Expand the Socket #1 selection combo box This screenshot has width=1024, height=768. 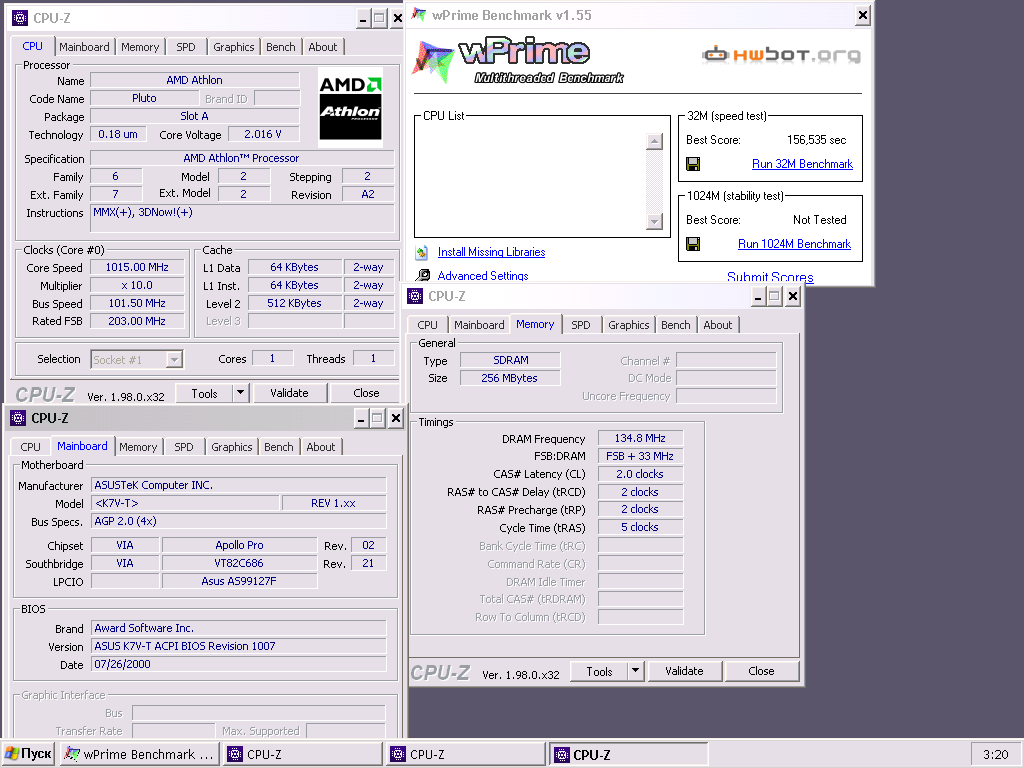[x=174, y=360]
